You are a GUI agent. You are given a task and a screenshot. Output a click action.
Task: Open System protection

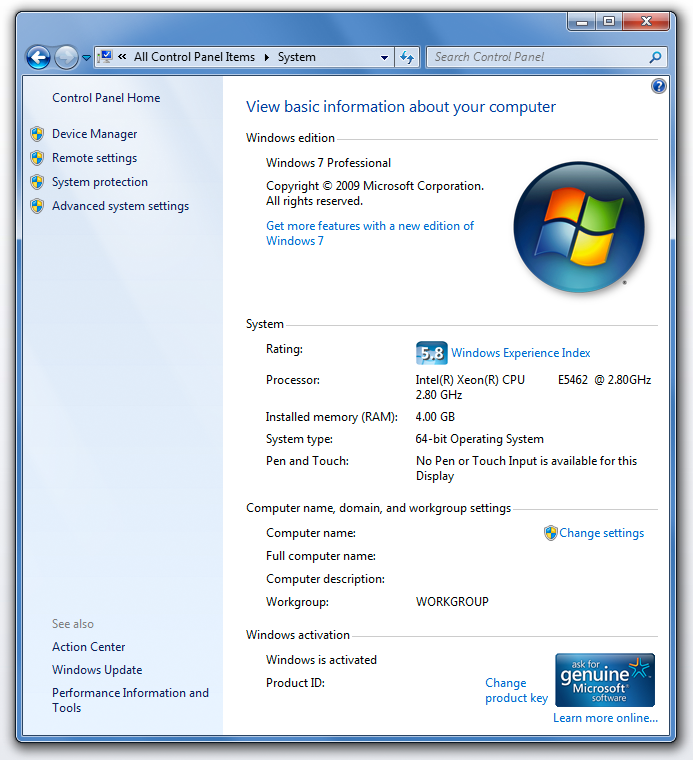pos(100,182)
